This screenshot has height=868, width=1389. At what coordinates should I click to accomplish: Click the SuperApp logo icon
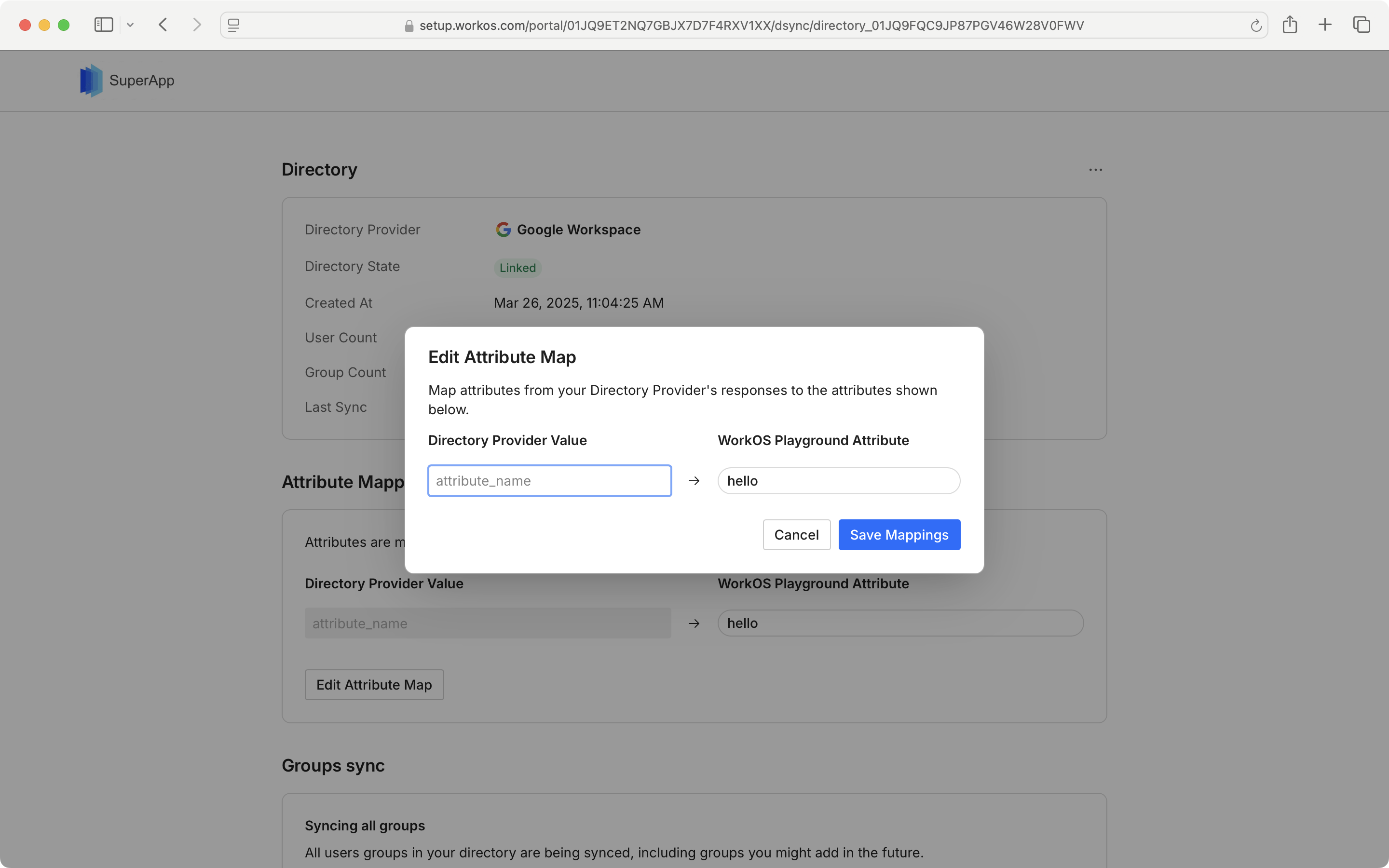click(91, 81)
